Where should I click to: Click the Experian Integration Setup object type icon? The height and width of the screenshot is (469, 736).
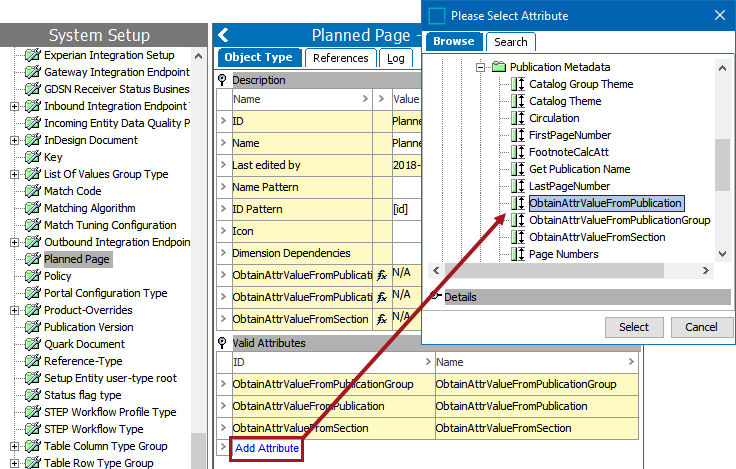[x=32, y=55]
